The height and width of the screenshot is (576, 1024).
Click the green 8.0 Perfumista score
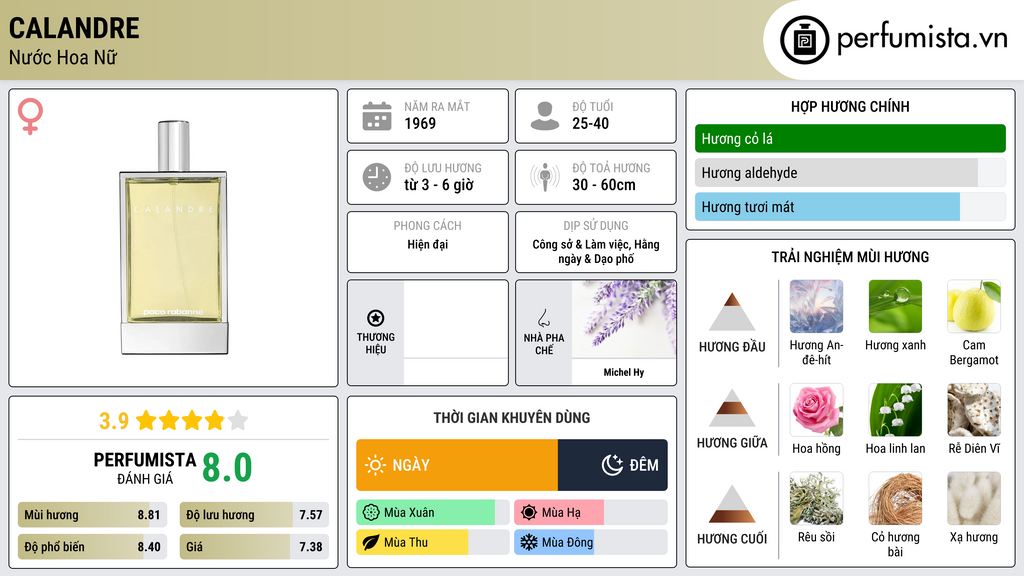(227, 468)
